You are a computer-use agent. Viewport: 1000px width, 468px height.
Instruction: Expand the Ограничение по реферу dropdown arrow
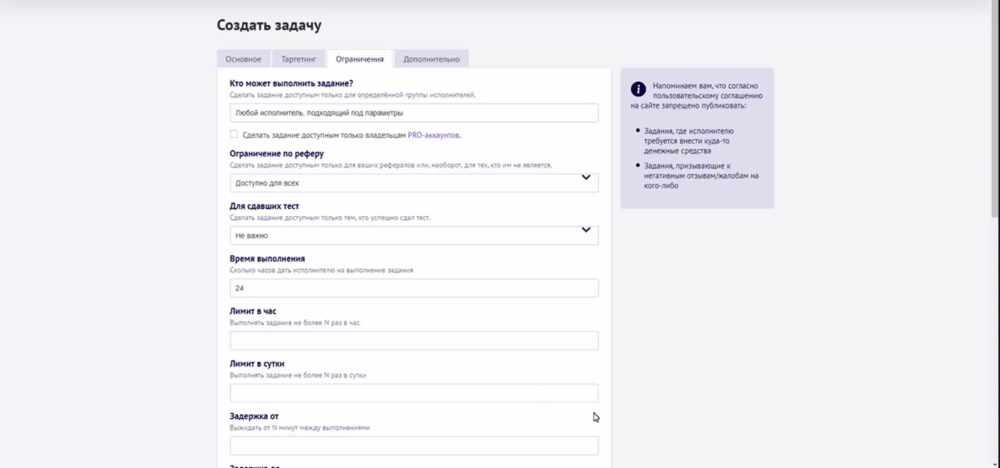pos(586,179)
